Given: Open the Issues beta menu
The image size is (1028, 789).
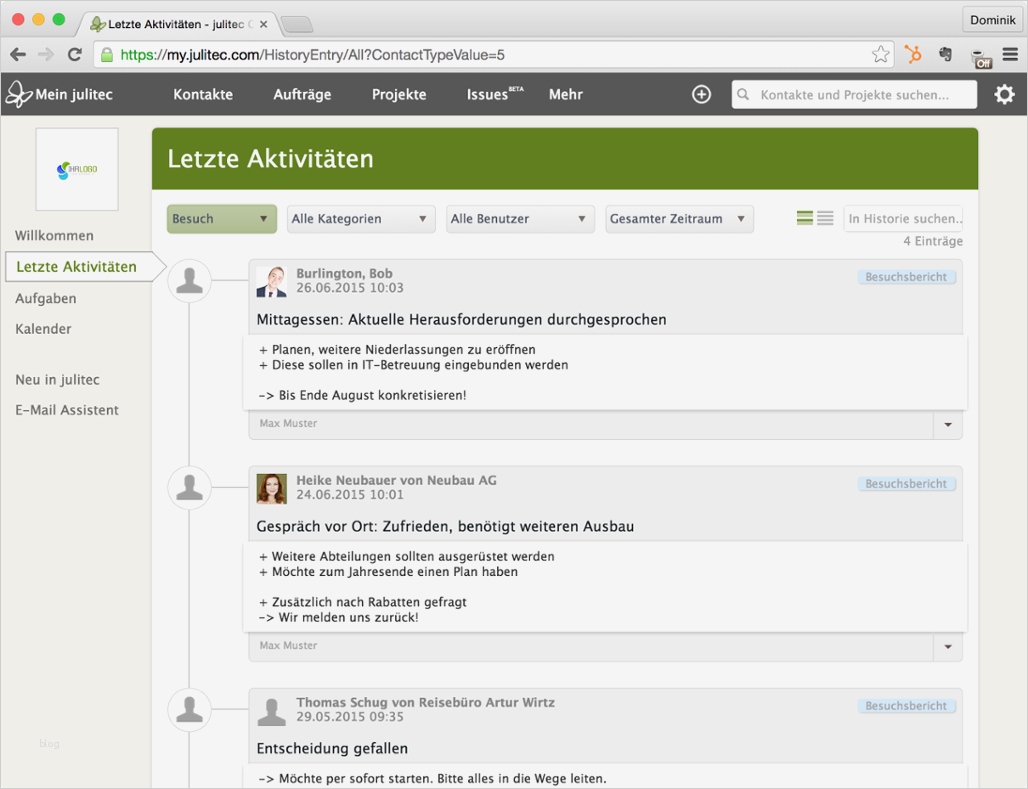Looking at the screenshot, I should pos(495,94).
